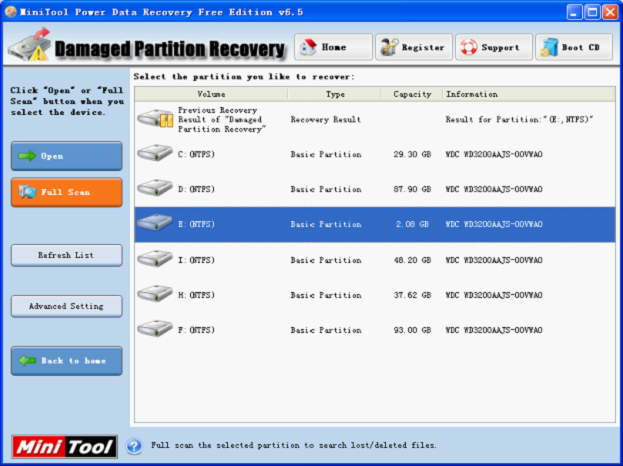Viewport: 623px width, 466px height.
Task: Click the Home toolbar button
Action: coord(333,47)
